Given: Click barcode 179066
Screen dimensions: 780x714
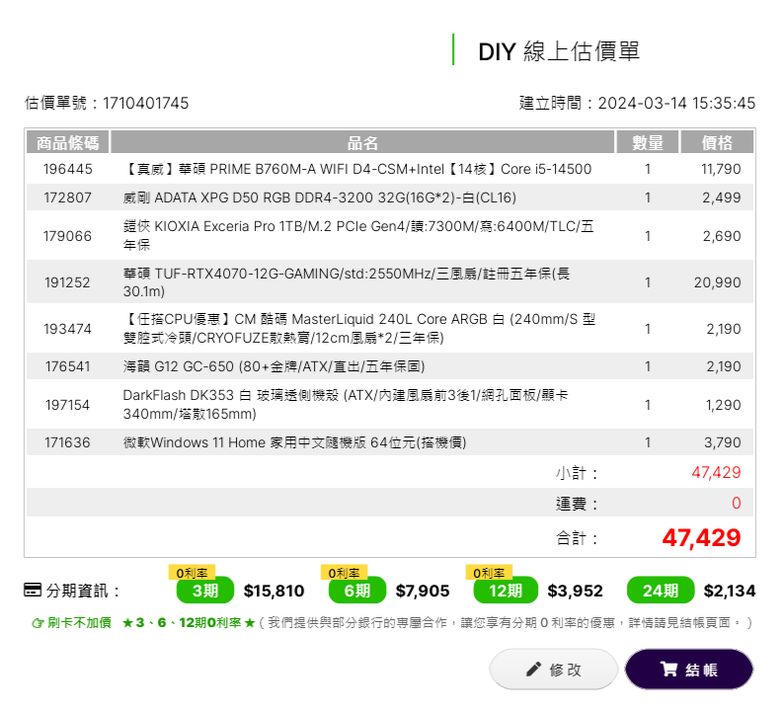Looking at the screenshot, I should (x=68, y=236).
